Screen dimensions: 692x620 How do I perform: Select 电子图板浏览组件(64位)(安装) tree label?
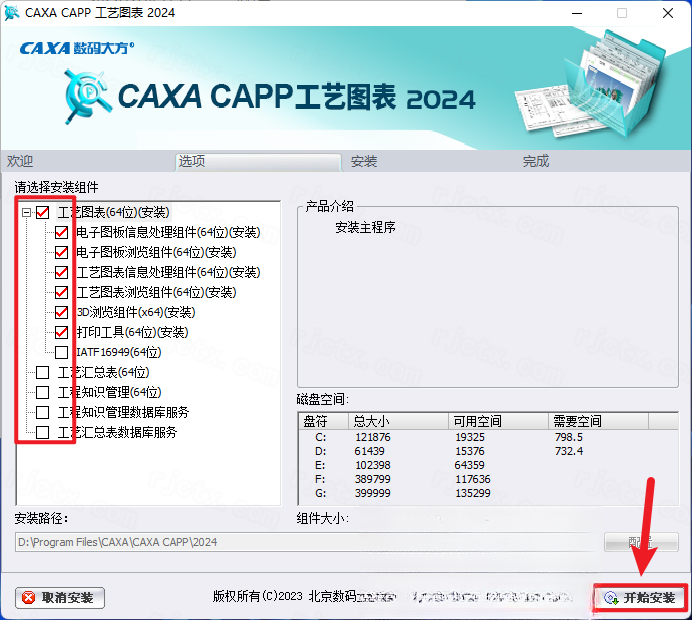(x=156, y=252)
